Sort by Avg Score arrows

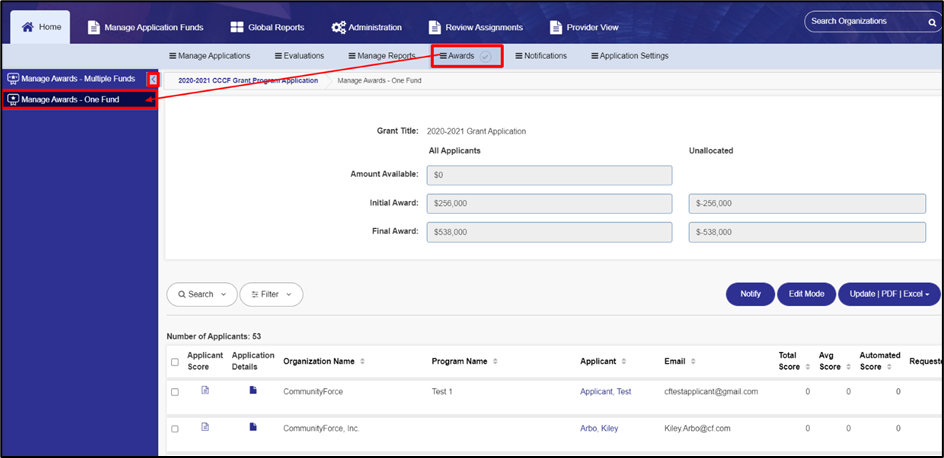tap(848, 367)
